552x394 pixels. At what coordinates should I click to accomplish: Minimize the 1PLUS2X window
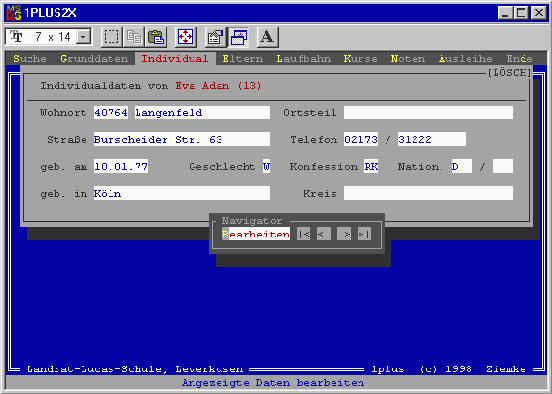505,13
